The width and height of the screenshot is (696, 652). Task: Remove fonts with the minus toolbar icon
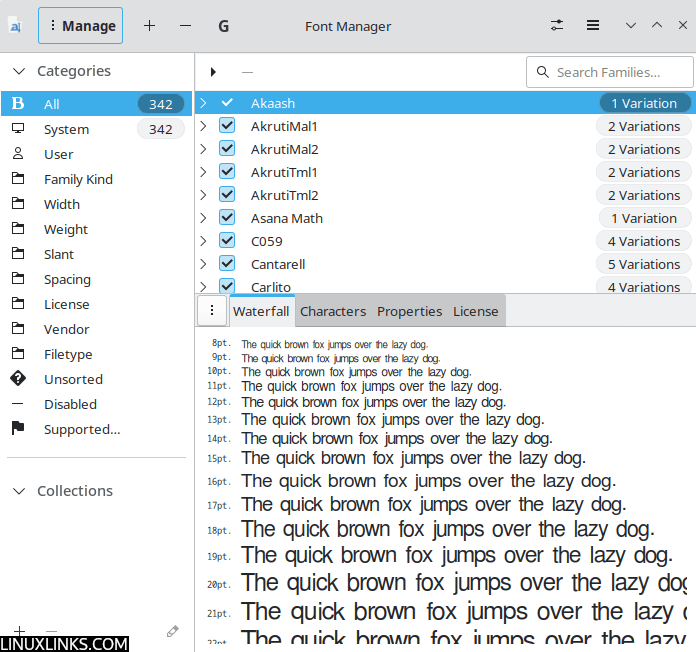[x=186, y=26]
